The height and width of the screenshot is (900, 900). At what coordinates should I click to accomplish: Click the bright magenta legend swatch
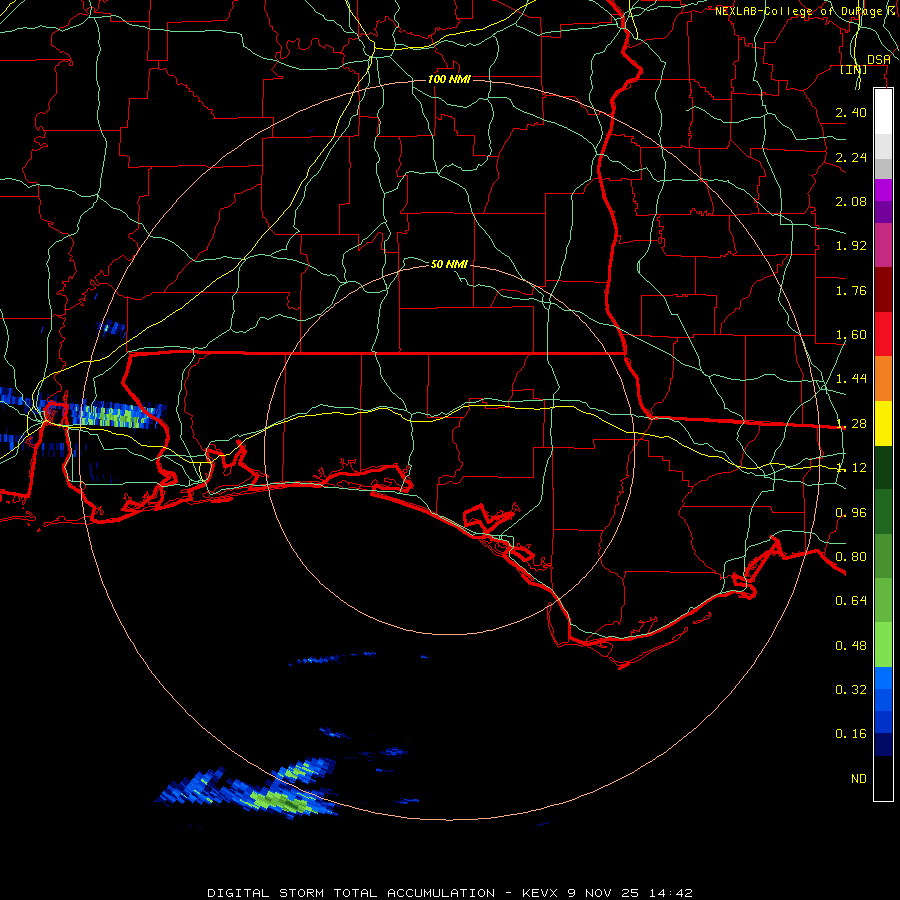point(883,190)
